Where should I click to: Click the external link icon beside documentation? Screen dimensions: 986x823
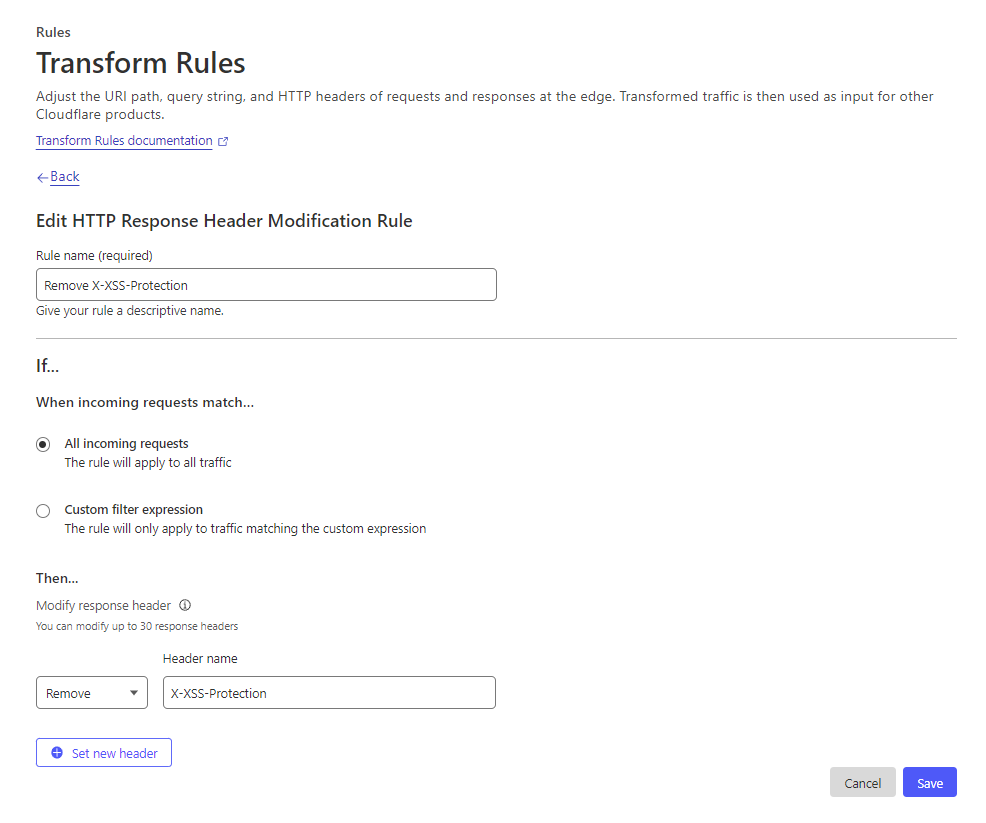[223, 141]
